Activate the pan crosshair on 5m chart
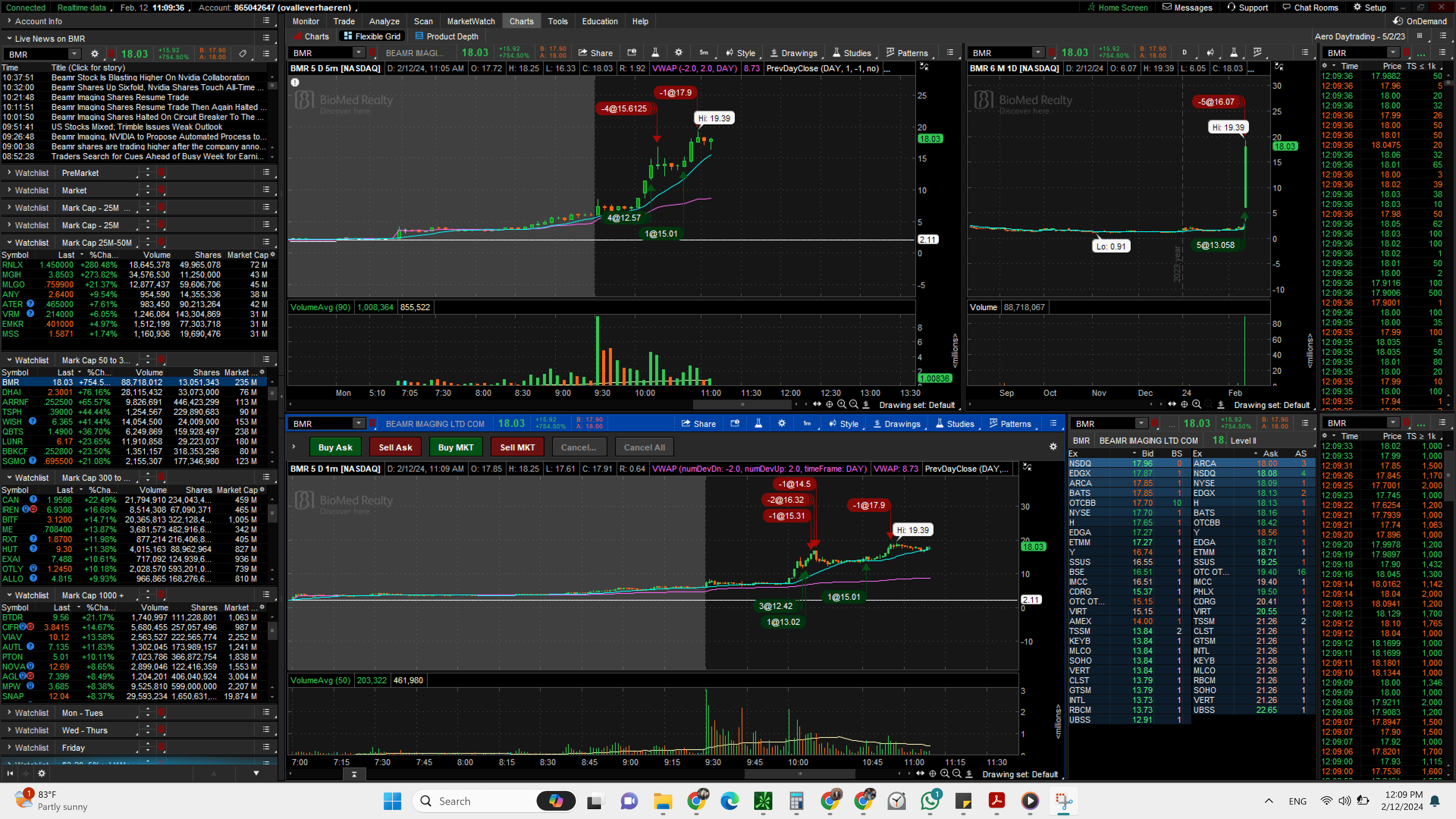 (x=829, y=405)
